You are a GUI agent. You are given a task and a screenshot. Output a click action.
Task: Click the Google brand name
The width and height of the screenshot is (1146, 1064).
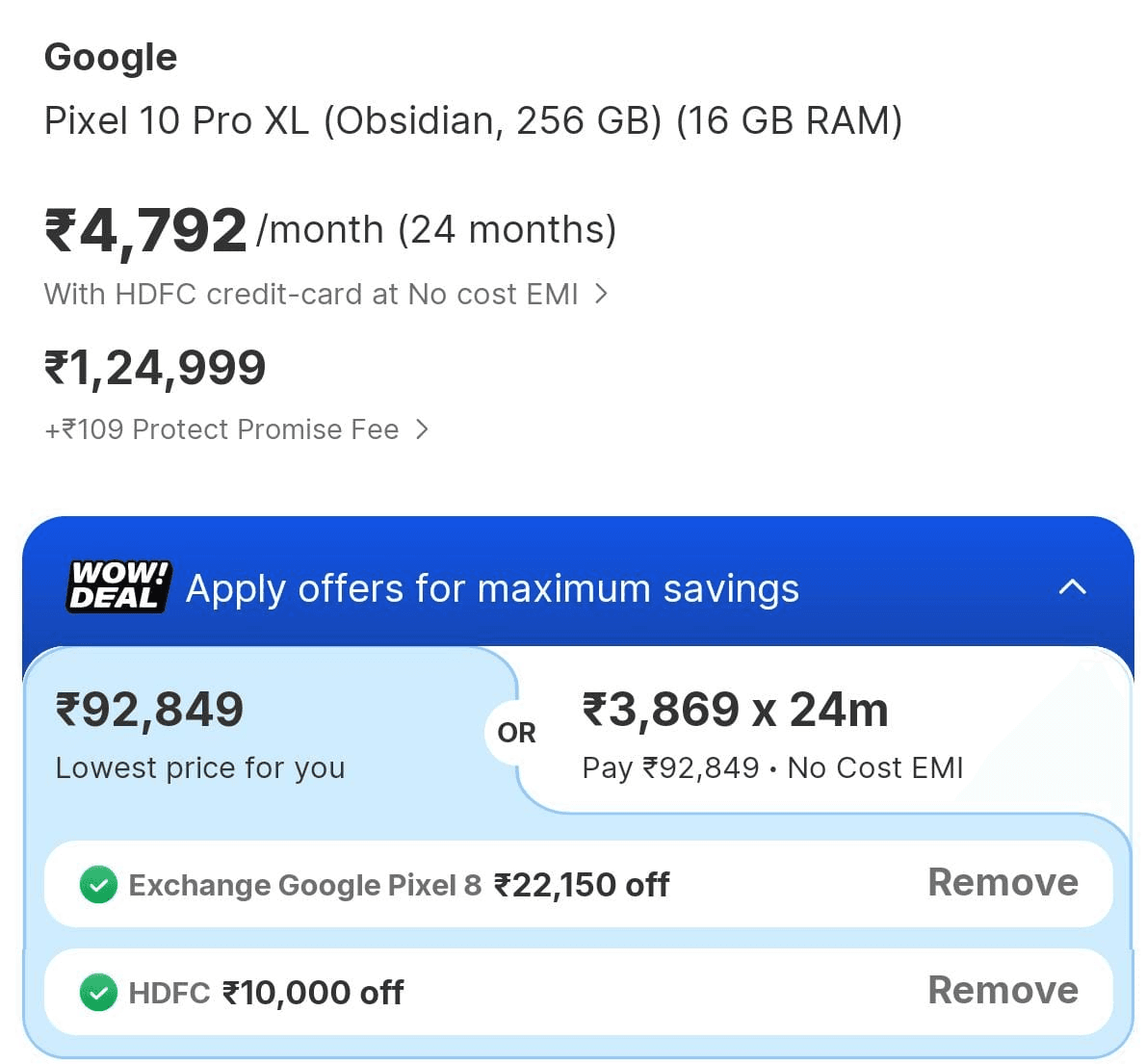click(111, 58)
